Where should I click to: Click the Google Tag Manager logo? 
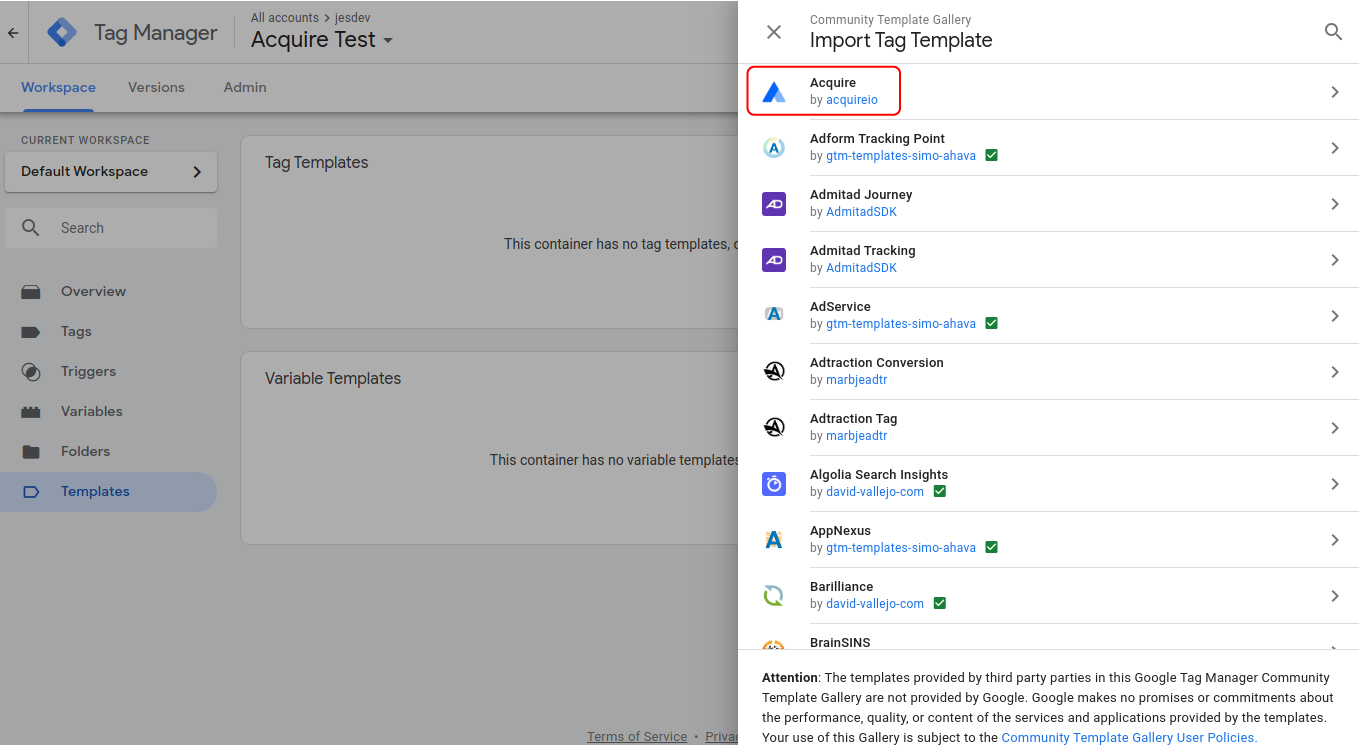point(62,33)
